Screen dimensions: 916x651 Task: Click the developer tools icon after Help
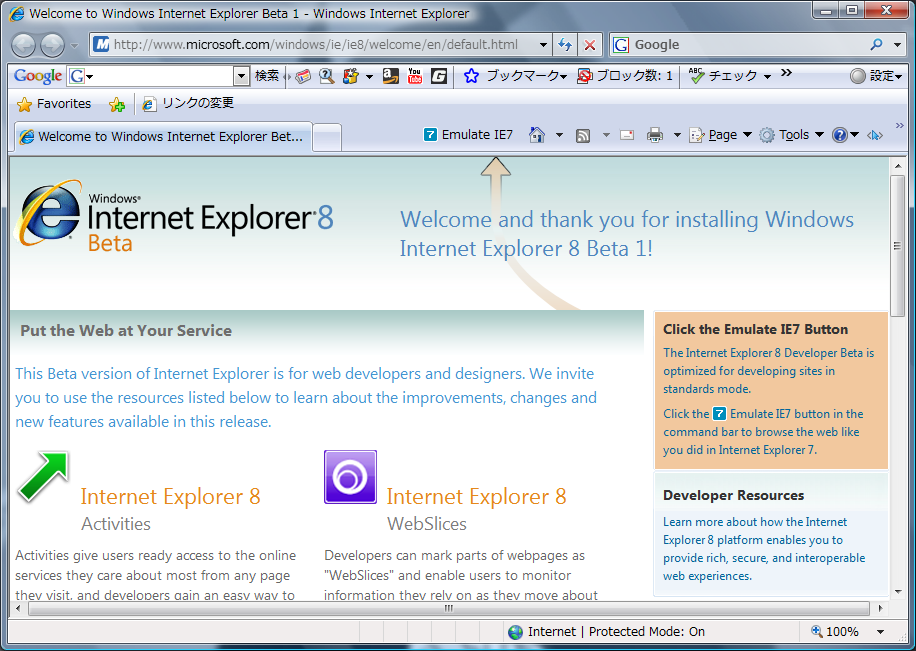click(x=875, y=136)
